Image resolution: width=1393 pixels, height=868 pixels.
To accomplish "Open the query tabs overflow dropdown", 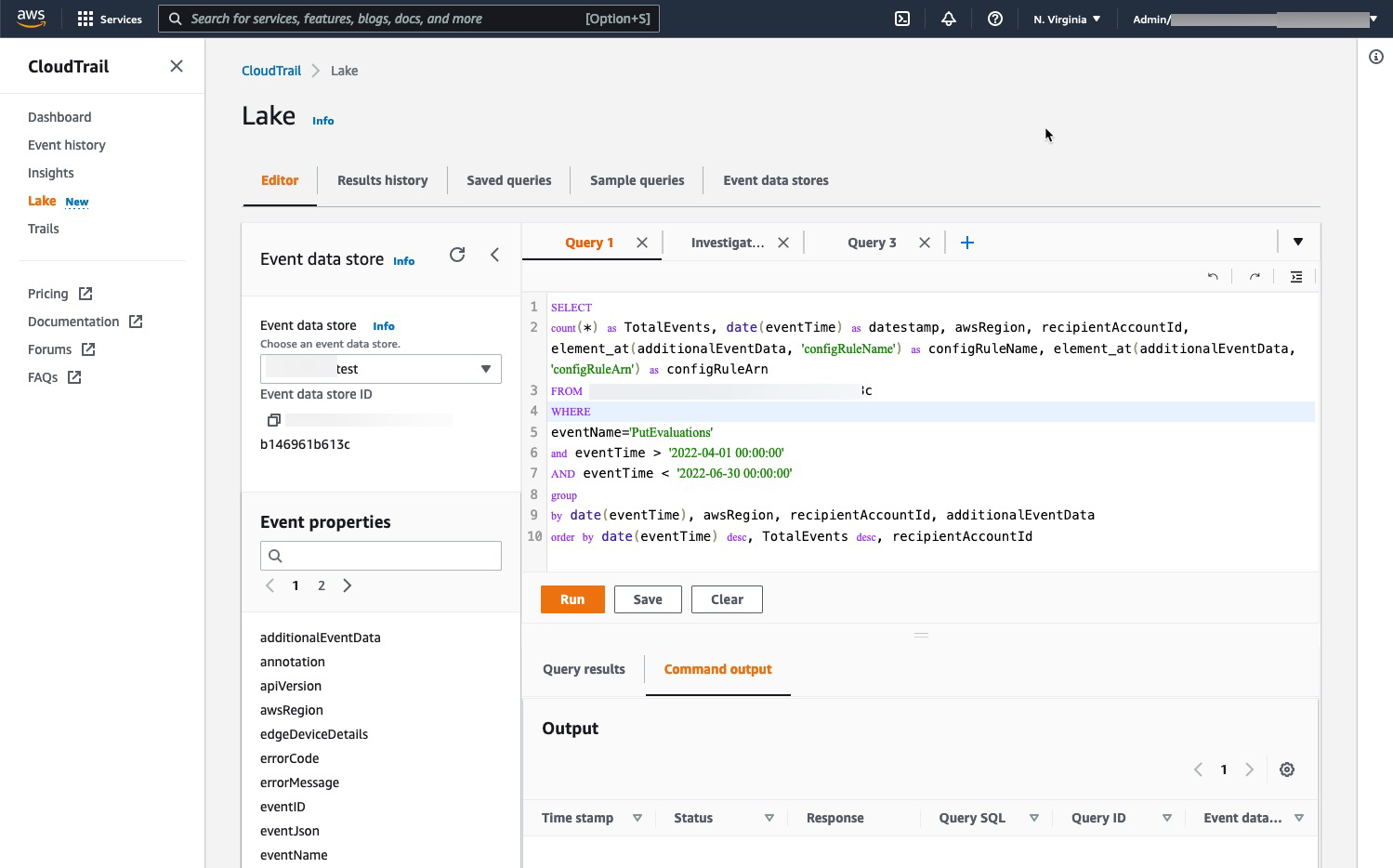I will click(x=1297, y=242).
